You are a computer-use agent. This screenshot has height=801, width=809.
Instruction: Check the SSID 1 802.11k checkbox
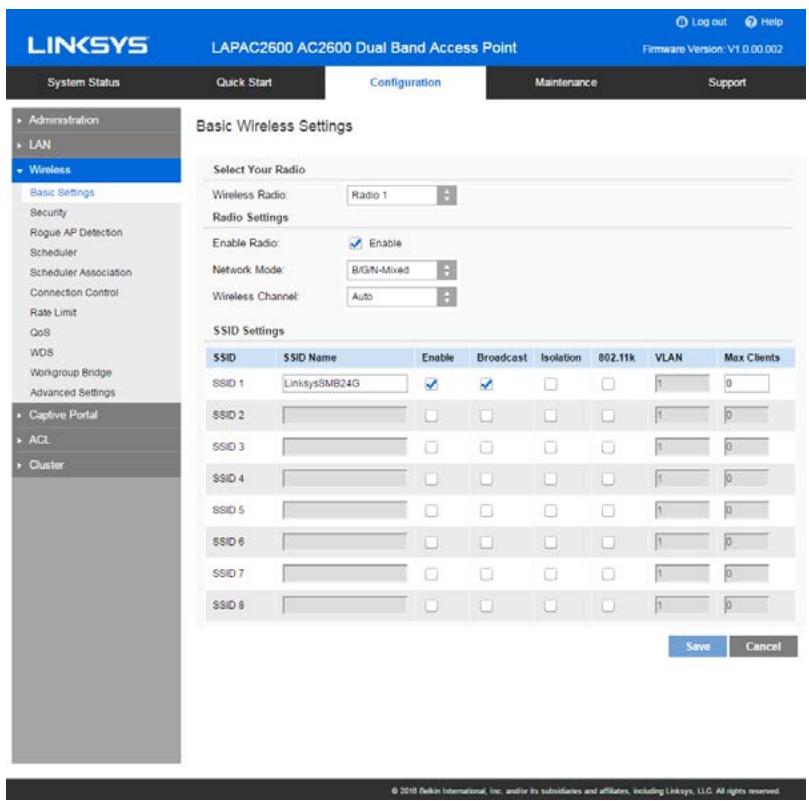[608, 384]
